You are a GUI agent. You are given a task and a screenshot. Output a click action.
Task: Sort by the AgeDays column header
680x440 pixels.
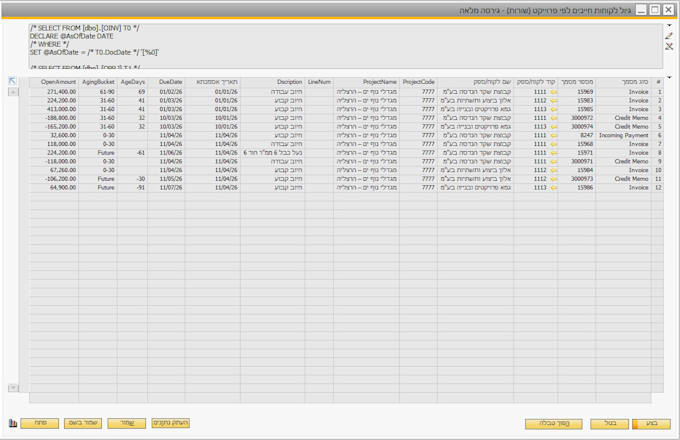click(132, 82)
